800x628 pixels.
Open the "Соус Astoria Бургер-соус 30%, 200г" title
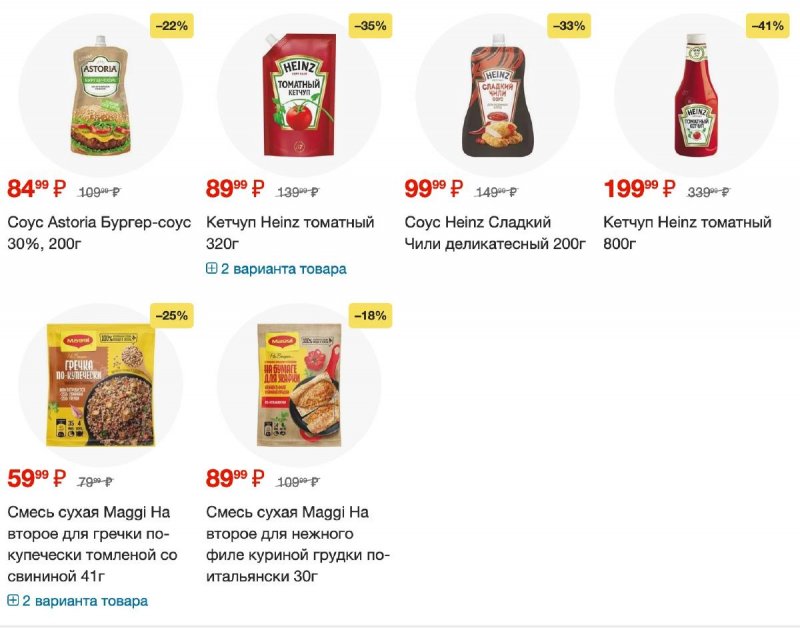(x=99, y=233)
